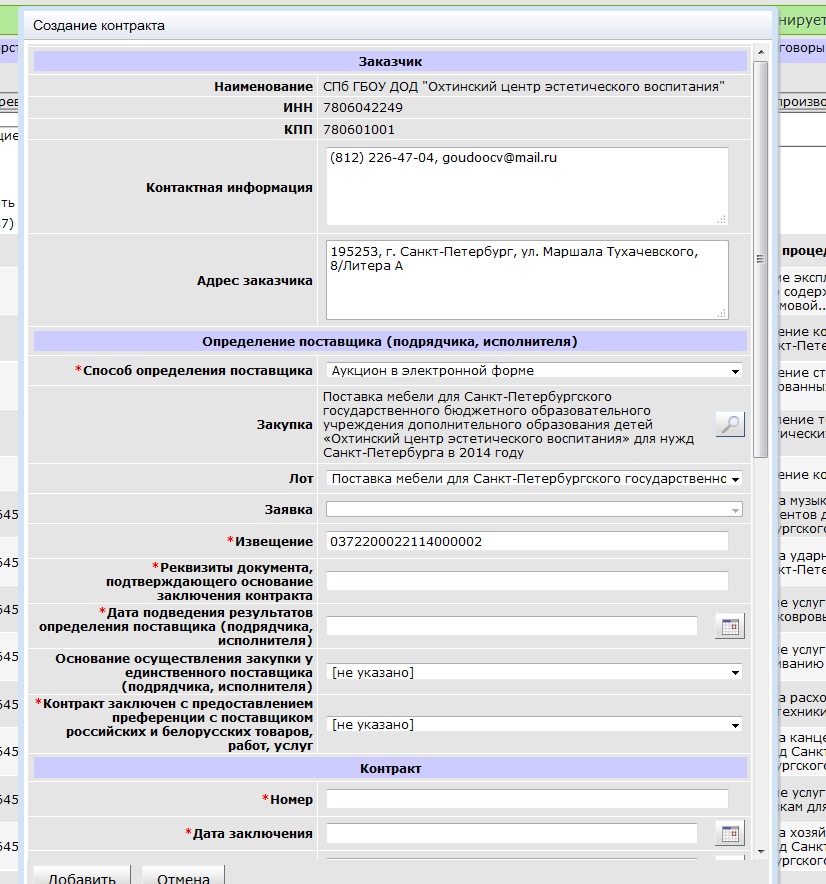Click the Дата заключения input field
Image resolution: width=826 pixels, height=884 pixels.
[x=511, y=833]
